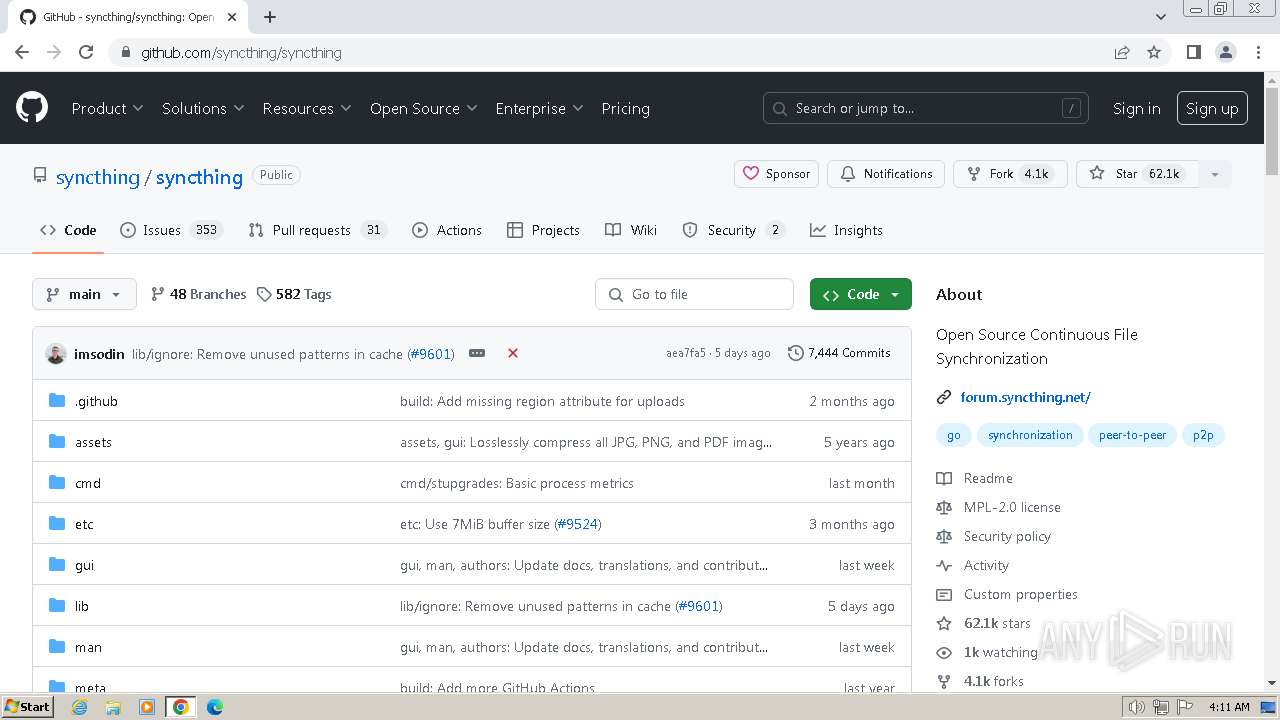Switch to the Issues tab
The image size is (1280, 720).
click(x=171, y=230)
